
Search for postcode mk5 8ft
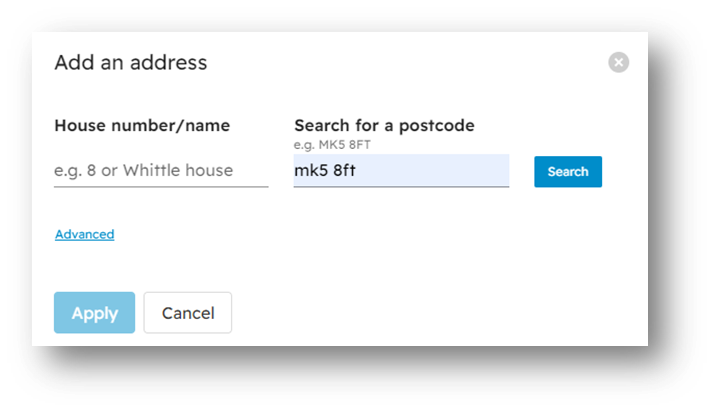(568, 172)
